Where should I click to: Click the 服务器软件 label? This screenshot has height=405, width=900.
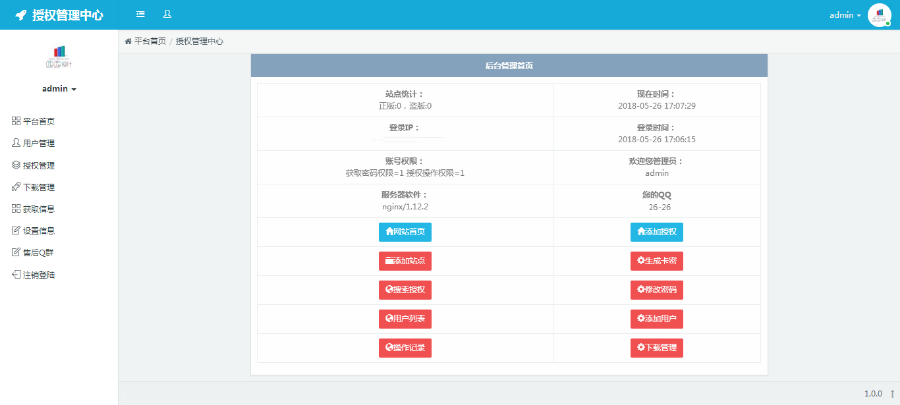point(405,195)
